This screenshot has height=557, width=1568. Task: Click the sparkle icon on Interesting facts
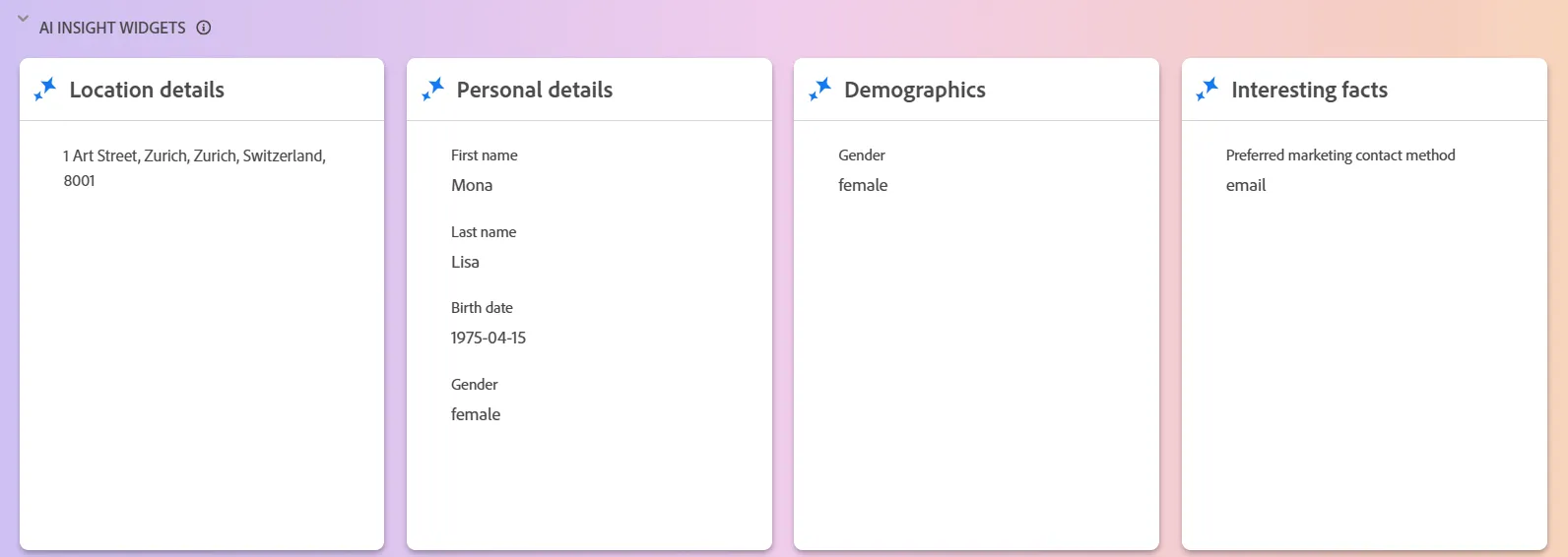click(1208, 90)
